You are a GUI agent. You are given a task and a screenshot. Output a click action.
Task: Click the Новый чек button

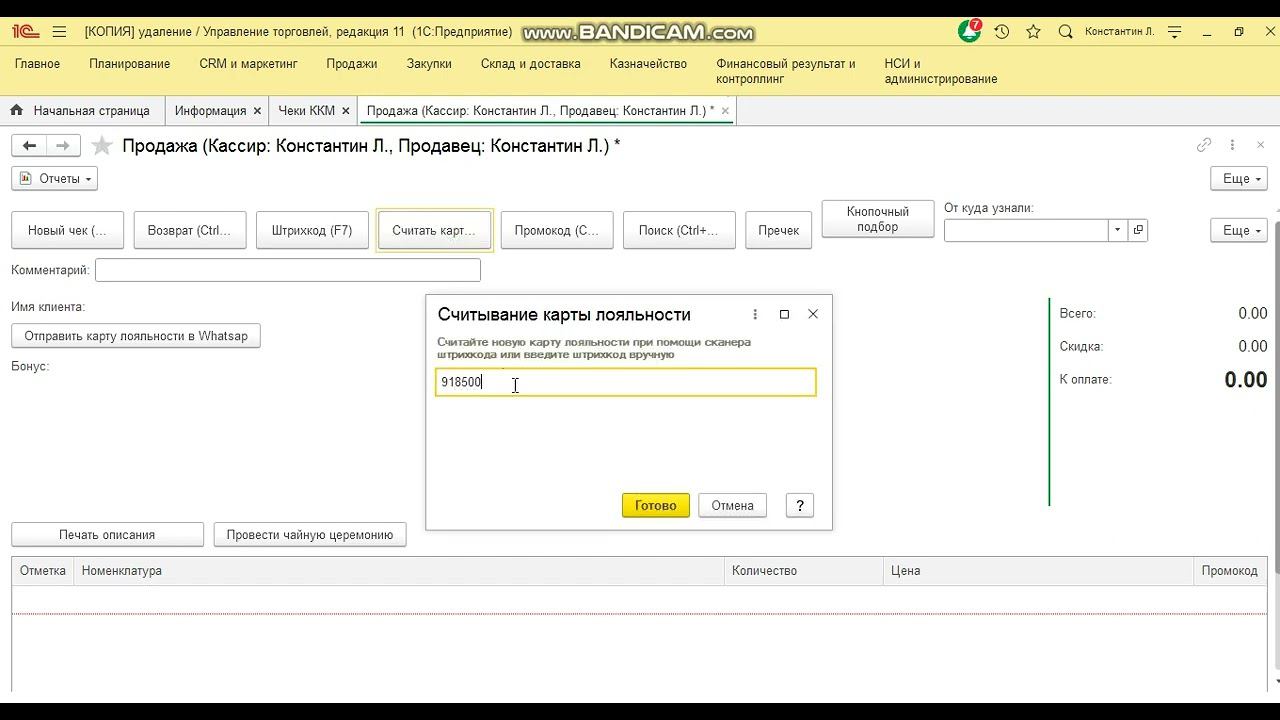[x=67, y=230]
